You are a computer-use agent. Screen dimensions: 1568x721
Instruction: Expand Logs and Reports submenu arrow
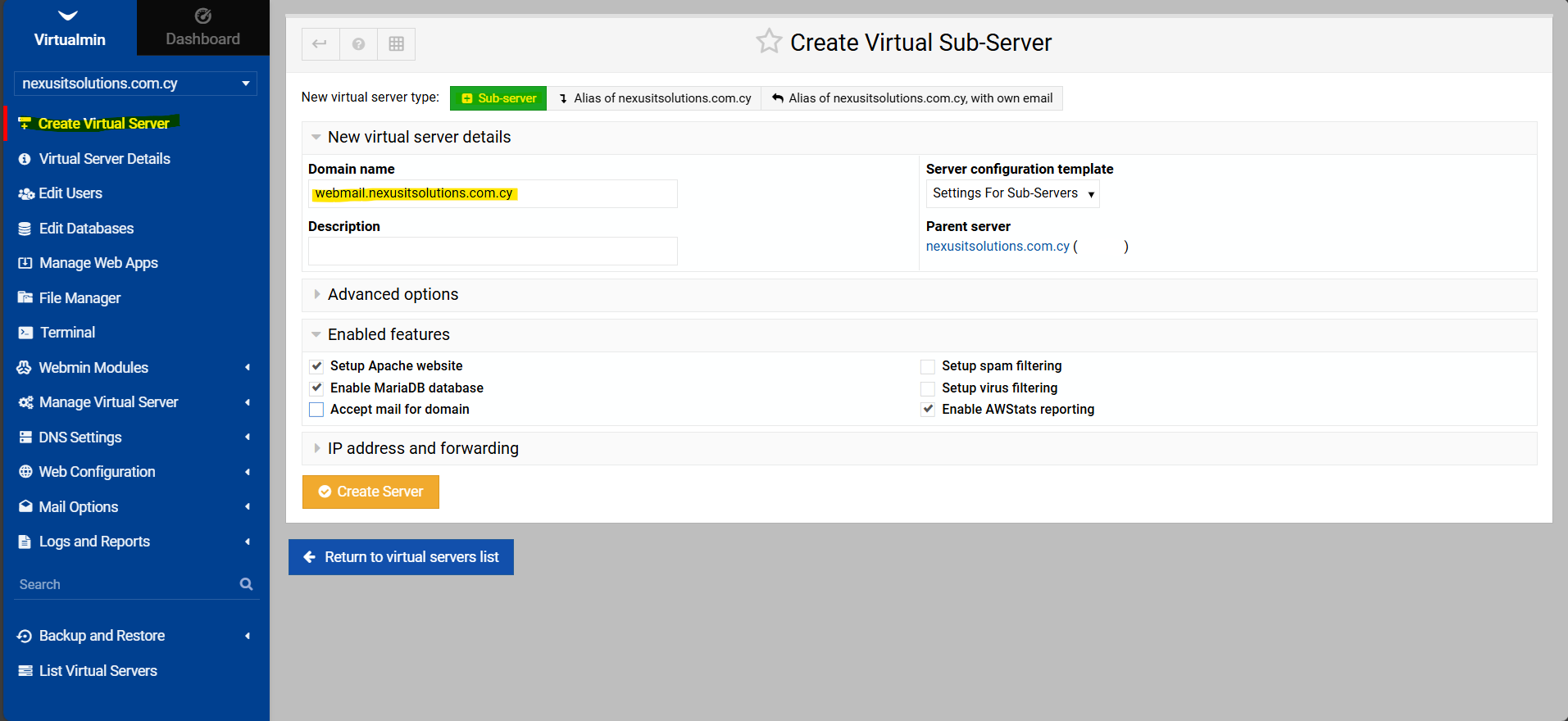[x=247, y=542]
